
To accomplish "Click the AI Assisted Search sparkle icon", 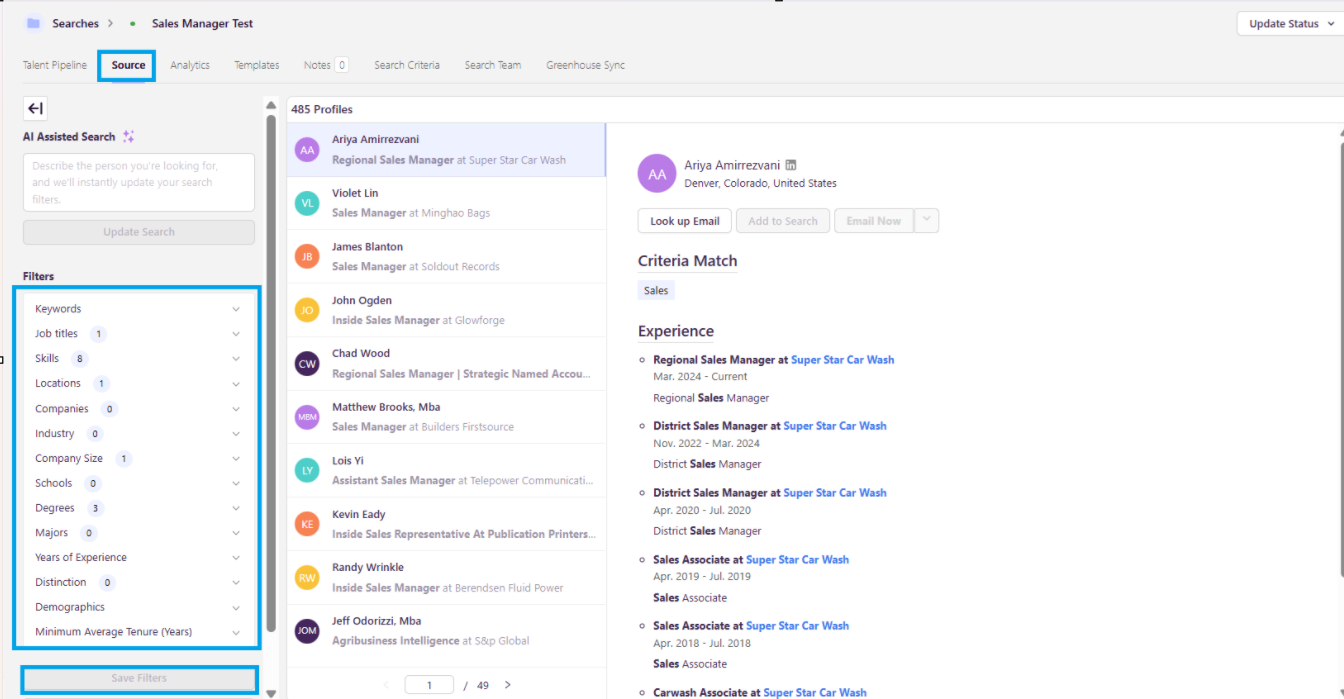I will point(128,137).
